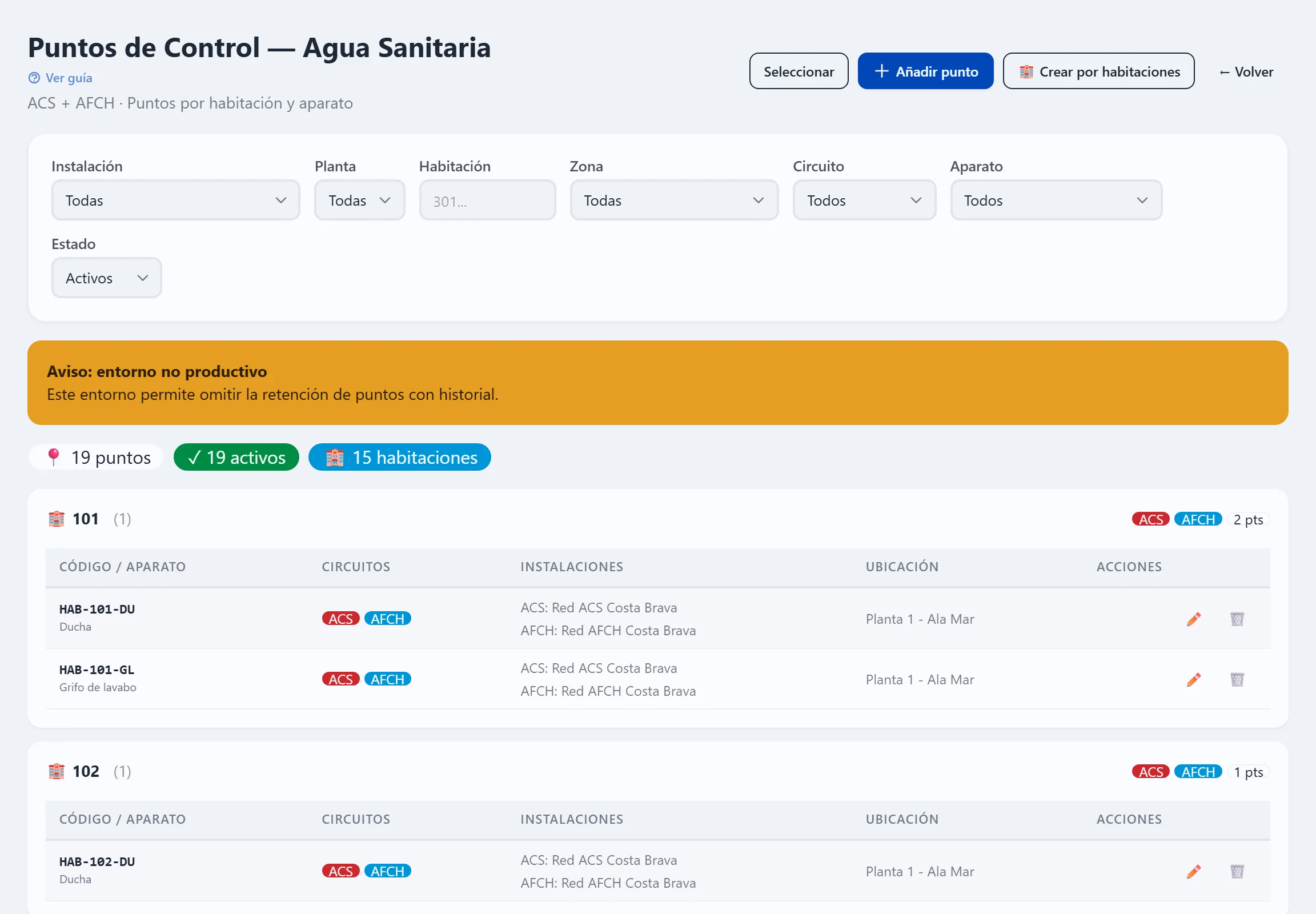Click the 2 pts label for room 101
Image resolution: width=1316 pixels, height=914 pixels.
coord(1249,519)
